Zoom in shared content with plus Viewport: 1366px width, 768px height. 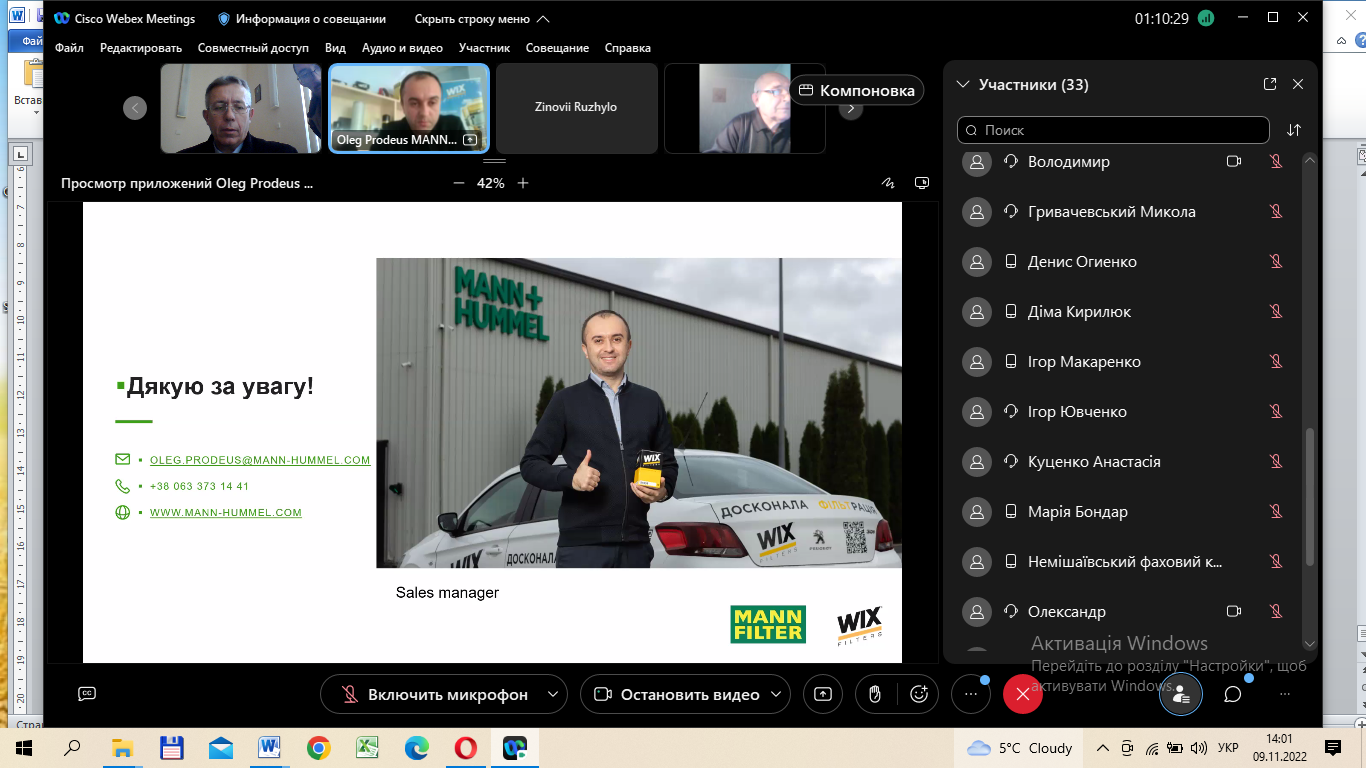[523, 183]
